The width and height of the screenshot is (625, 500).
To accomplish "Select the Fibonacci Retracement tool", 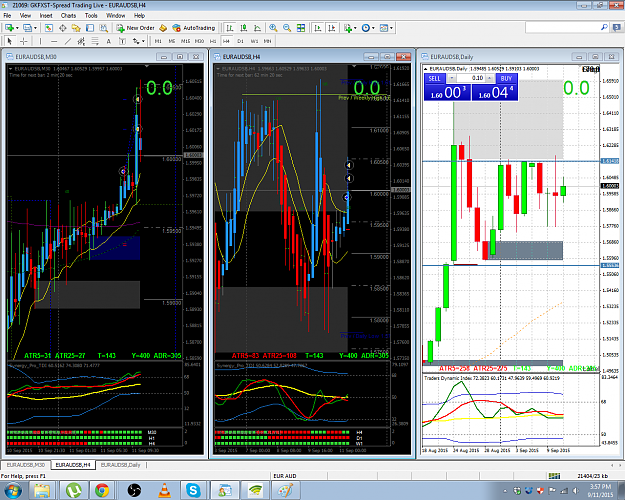I will point(95,41).
